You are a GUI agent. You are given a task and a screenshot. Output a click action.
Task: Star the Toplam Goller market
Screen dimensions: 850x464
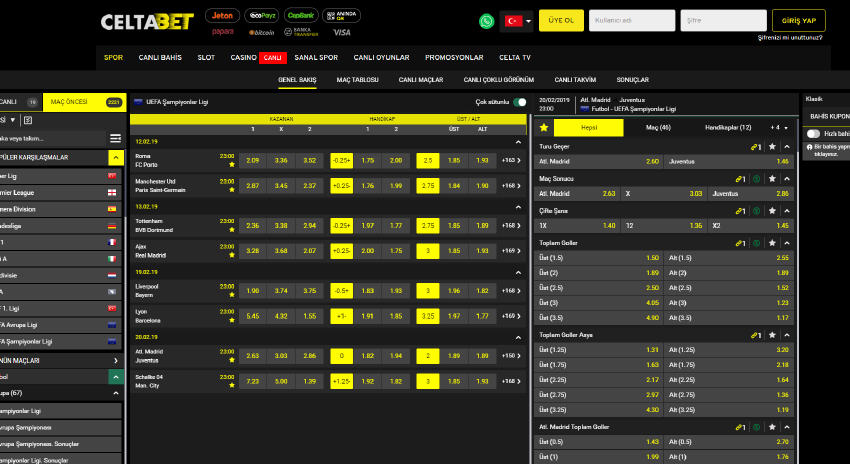(x=772, y=243)
